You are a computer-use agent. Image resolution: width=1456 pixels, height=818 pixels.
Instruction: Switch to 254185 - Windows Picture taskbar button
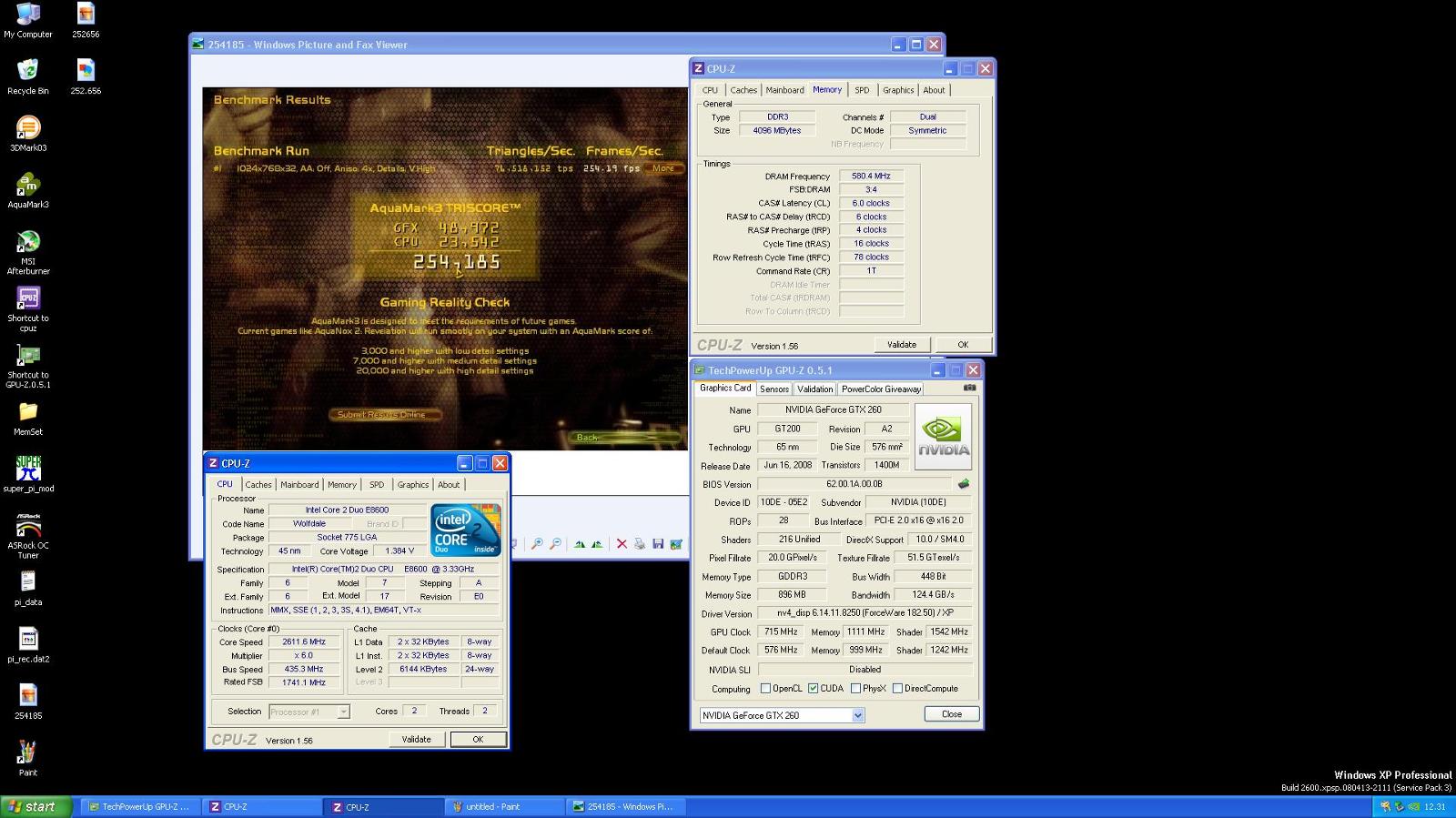click(624, 807)
